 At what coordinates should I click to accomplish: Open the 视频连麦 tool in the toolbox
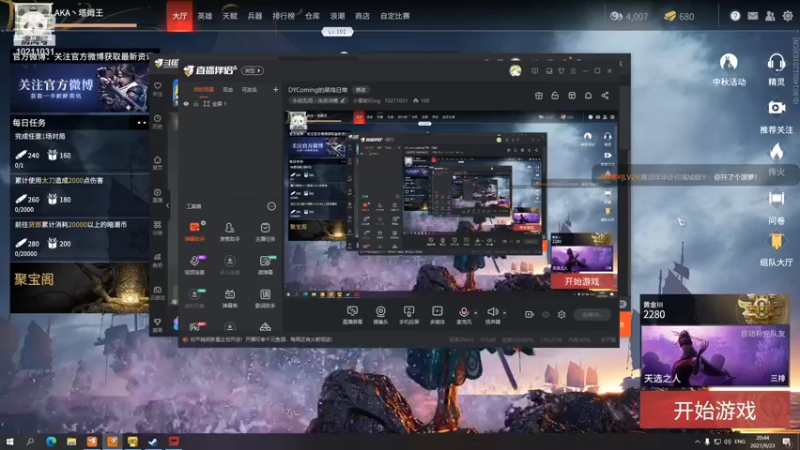(x=194, y=265)
